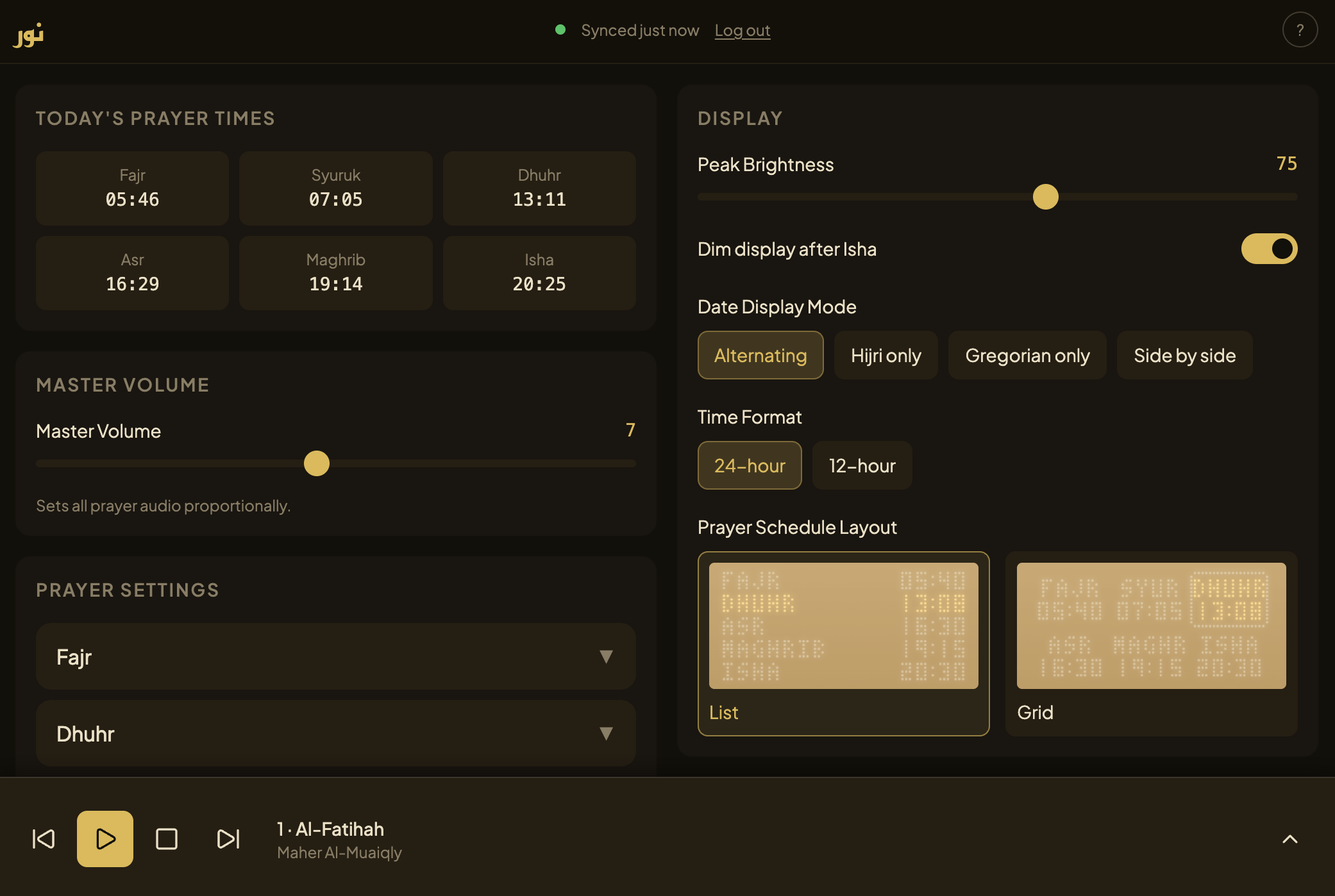Toggle Dim display after Isha
The width and height of the screenshot is (1335, 896).
click(1269, 249)
